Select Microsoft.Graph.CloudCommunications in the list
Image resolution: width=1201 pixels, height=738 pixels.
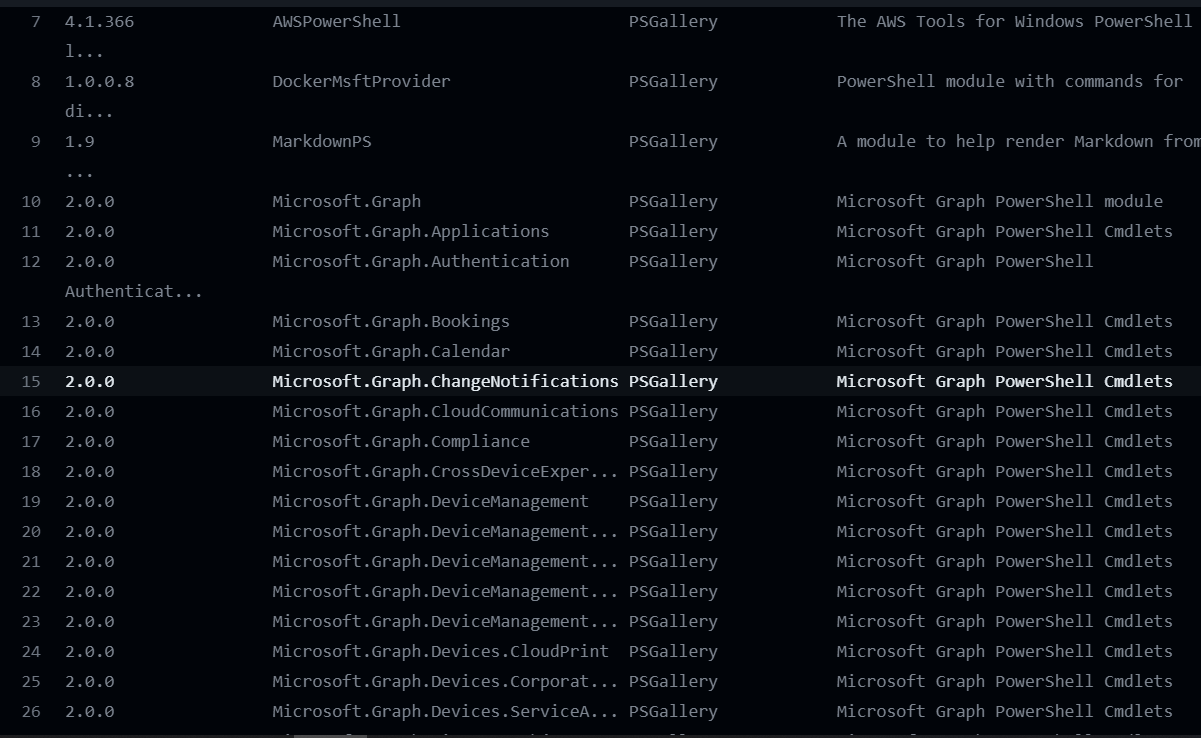click(x=445, y=411)
